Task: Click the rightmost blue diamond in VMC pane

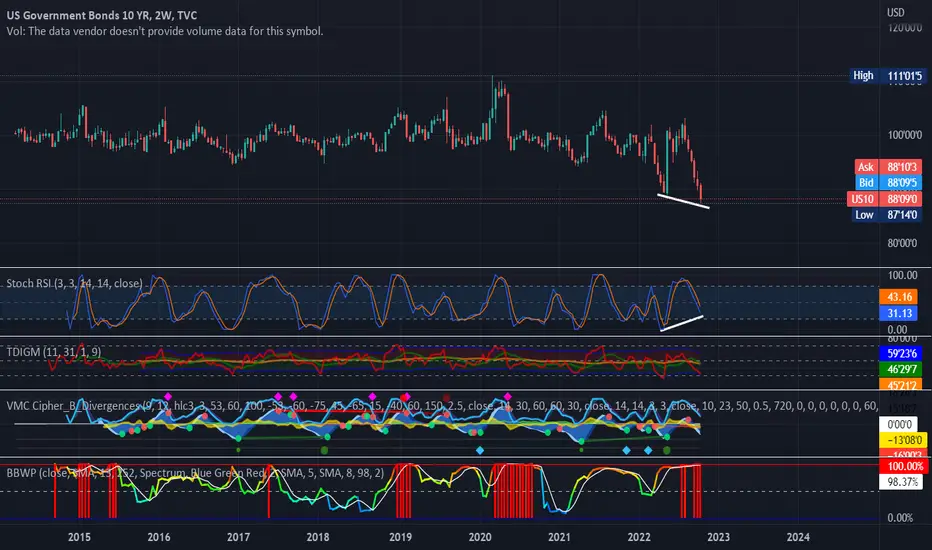Action: click(648, 451)
